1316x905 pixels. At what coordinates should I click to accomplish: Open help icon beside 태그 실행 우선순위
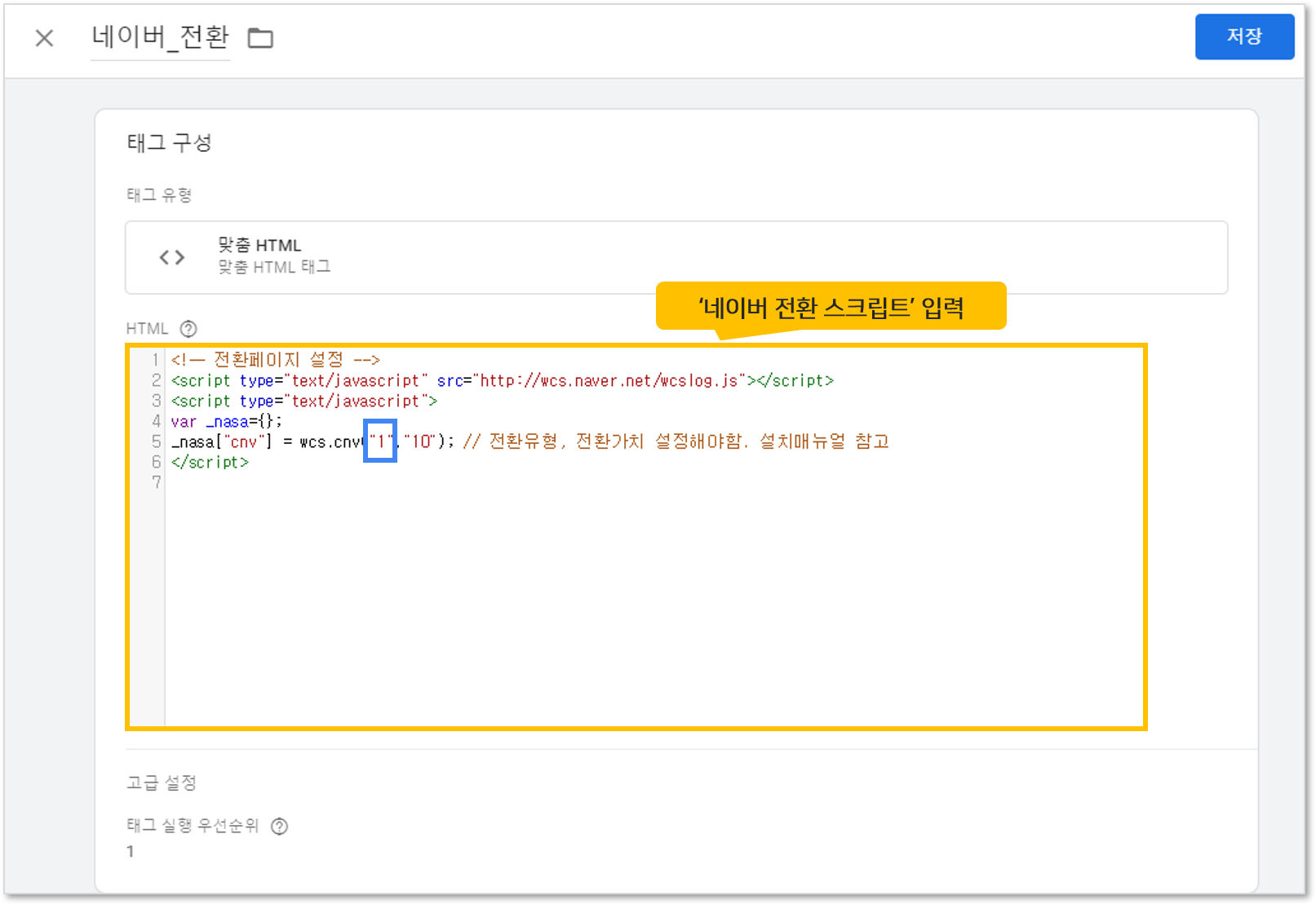pyautogui.click(x=279, y=826)
